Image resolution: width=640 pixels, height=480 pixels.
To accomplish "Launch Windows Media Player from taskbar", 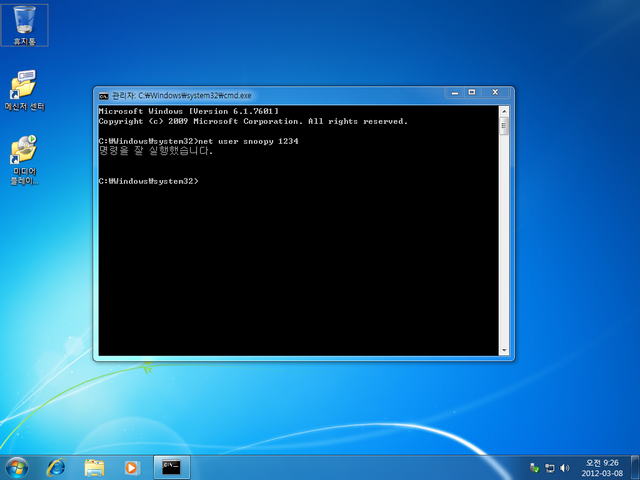I will [131, 467].
